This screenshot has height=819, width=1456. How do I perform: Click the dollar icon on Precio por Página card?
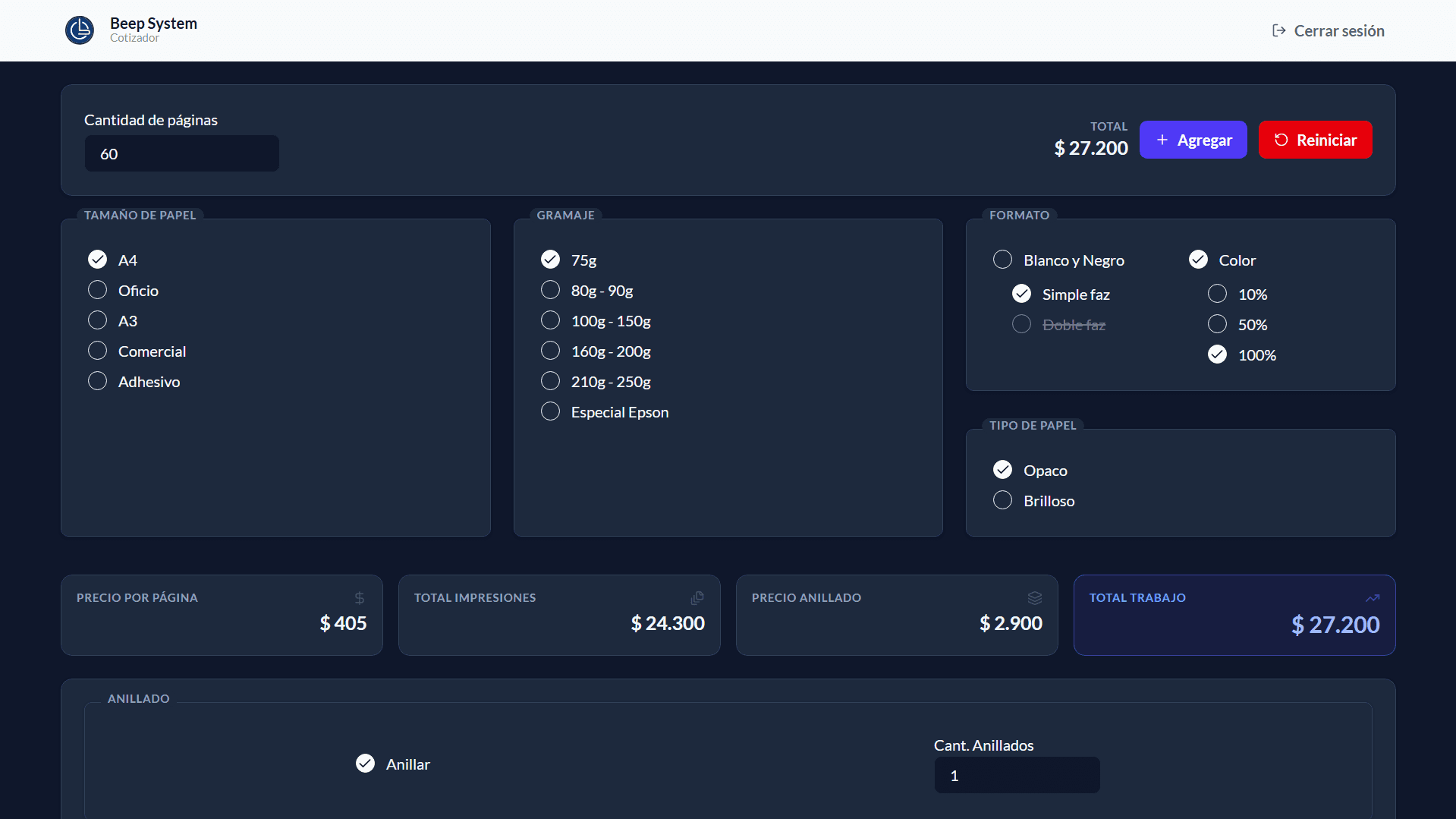click(360, 597)
